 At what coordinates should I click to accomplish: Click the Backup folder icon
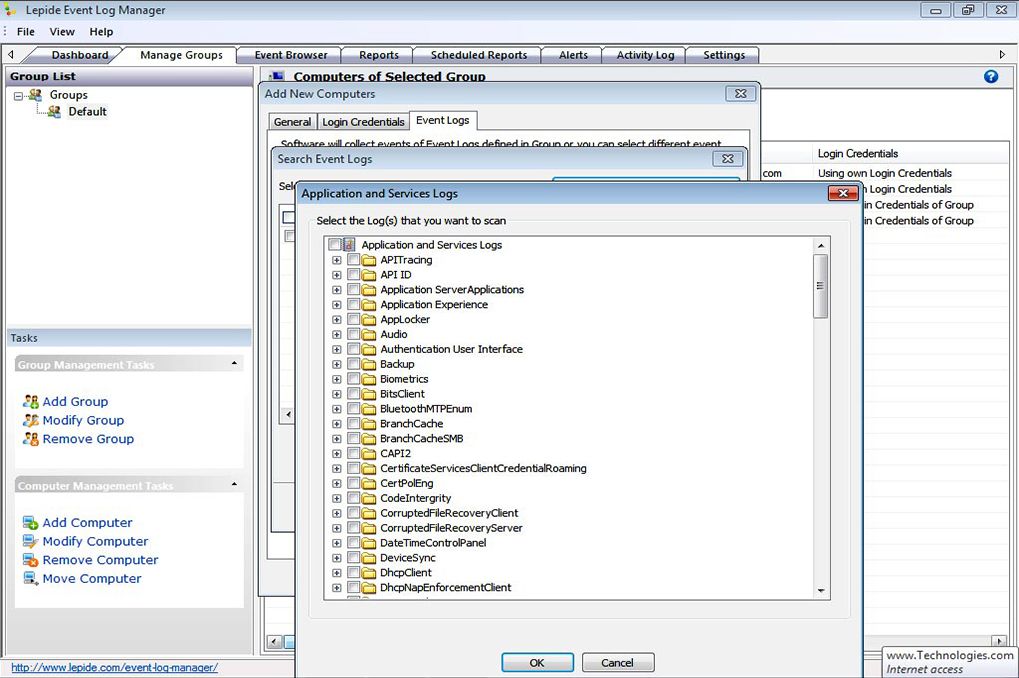(369, 365)
